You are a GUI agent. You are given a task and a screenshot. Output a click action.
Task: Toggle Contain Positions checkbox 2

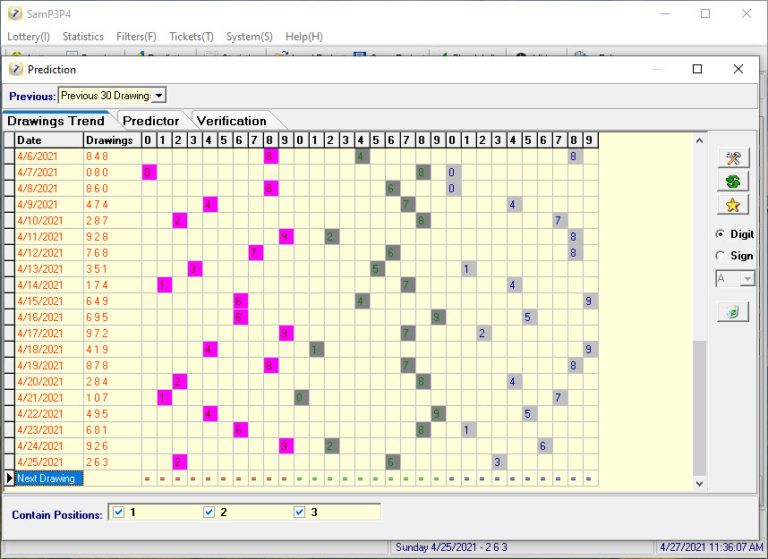click(x=209, y=512)
